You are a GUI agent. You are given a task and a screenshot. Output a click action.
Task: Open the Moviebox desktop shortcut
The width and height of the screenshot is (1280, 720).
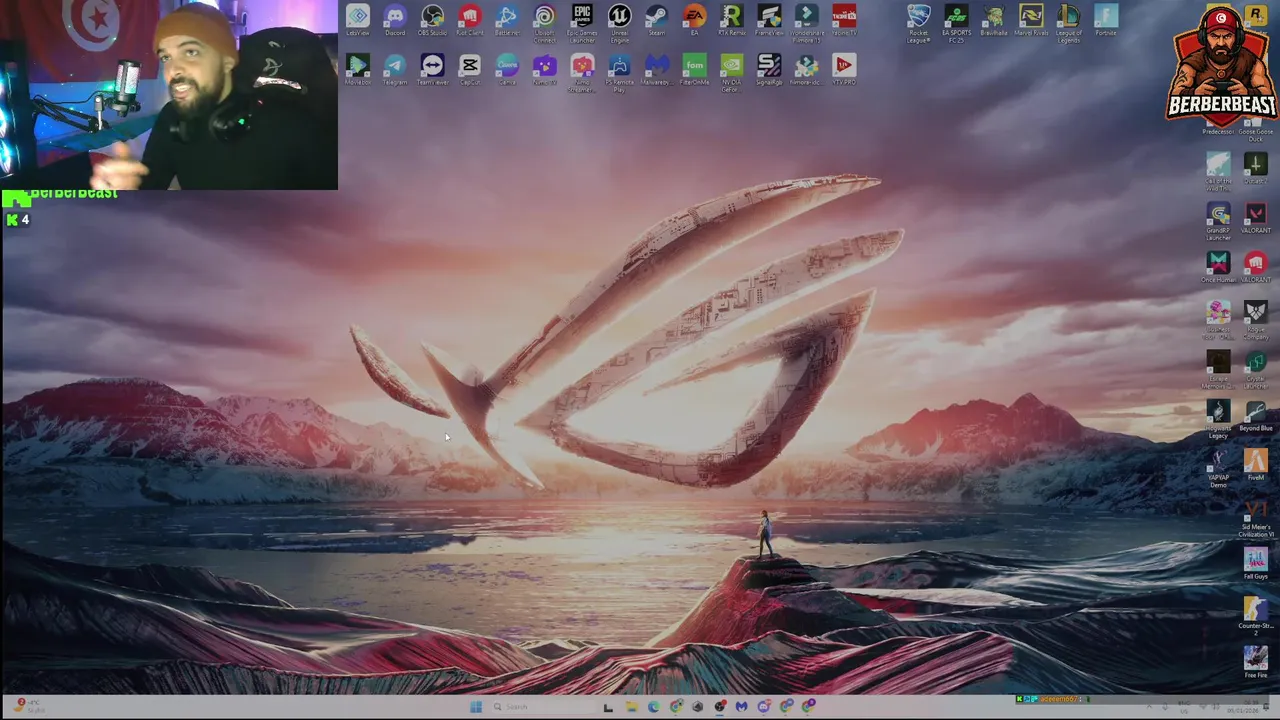357,69
